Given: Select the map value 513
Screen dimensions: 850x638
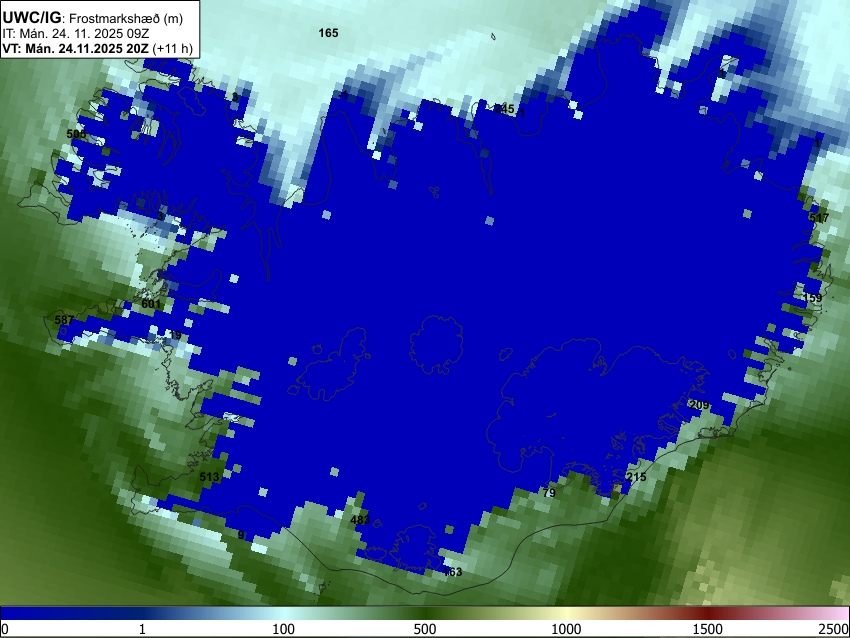Looking at the screenshot, I should tap(209, 477).
